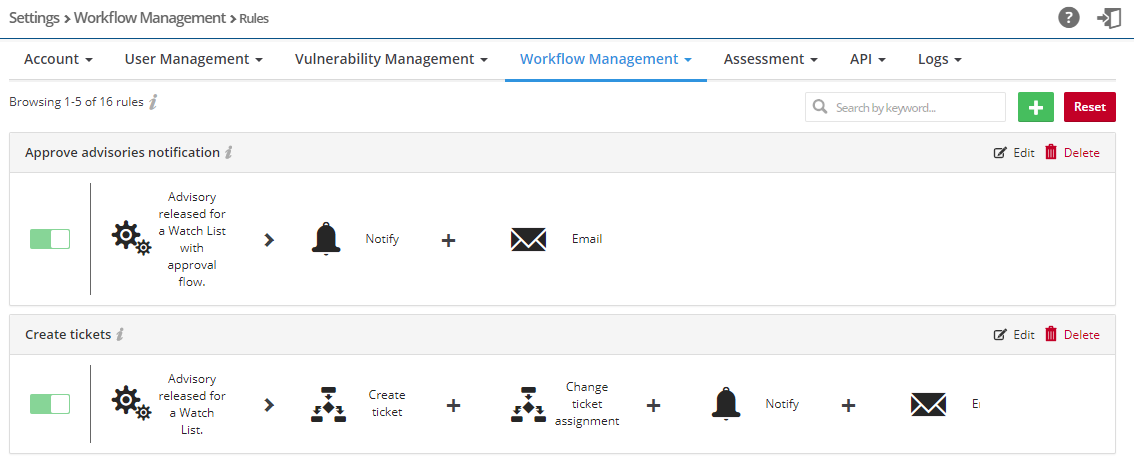Click the bell Notify icon in Approve advisories rule
The width and height of the screenshot is (1134, 458).
point(325,239)
